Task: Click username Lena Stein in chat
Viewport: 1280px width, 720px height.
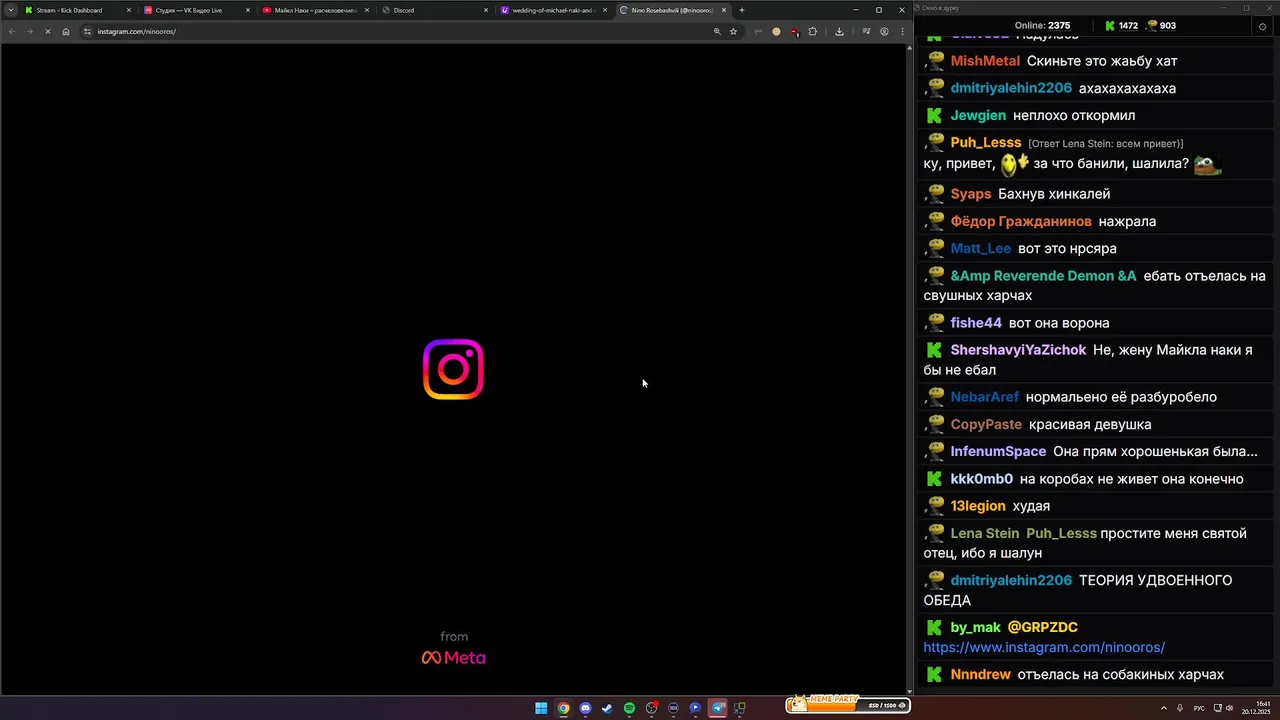Action: tap(985, 534)
